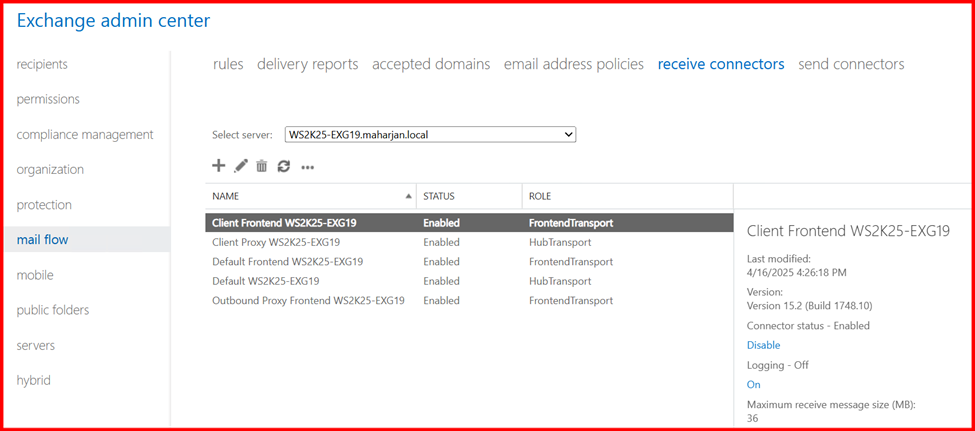Open the rules tab
The height and width of the screenshot is (431, 975).
point(228,64)
